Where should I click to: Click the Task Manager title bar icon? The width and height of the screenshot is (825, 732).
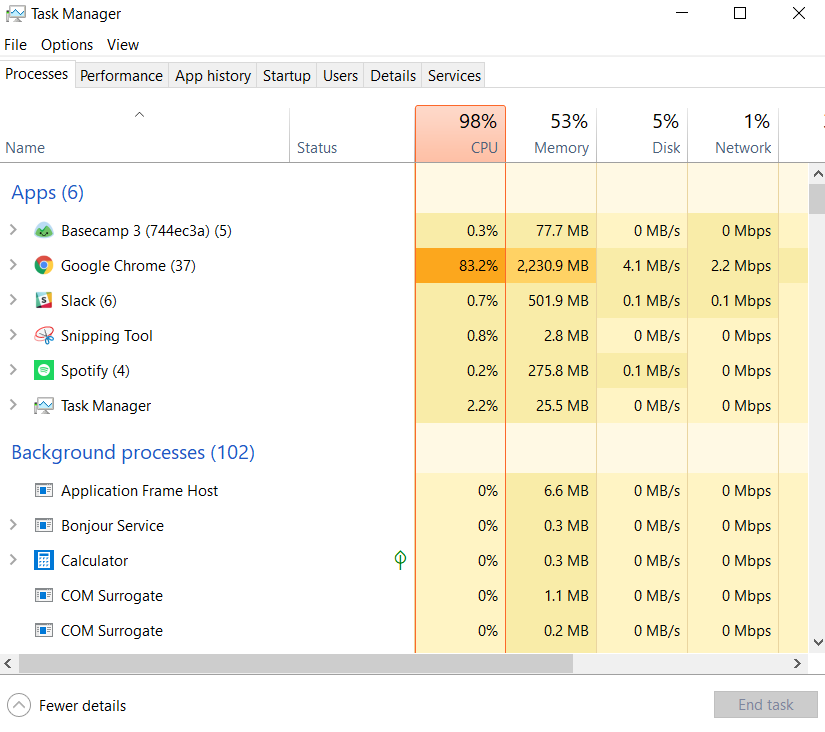point(16,14)
